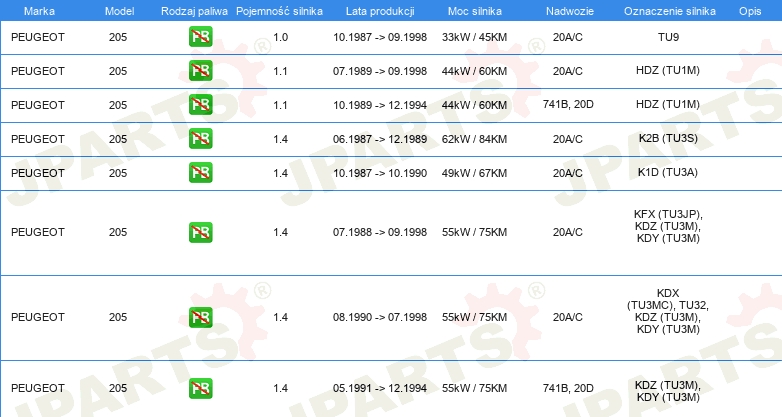Click the fuel icon in the 10.1989 -> 12.1994 row

coord(200,105)
